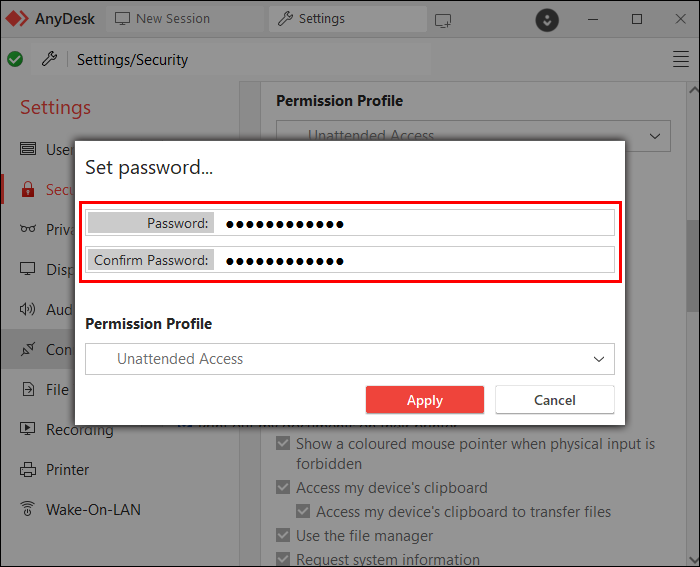Screen dimensions: 700x567
Task: Toggle clipboard file transfer checkbox
Action: (304, 512)
